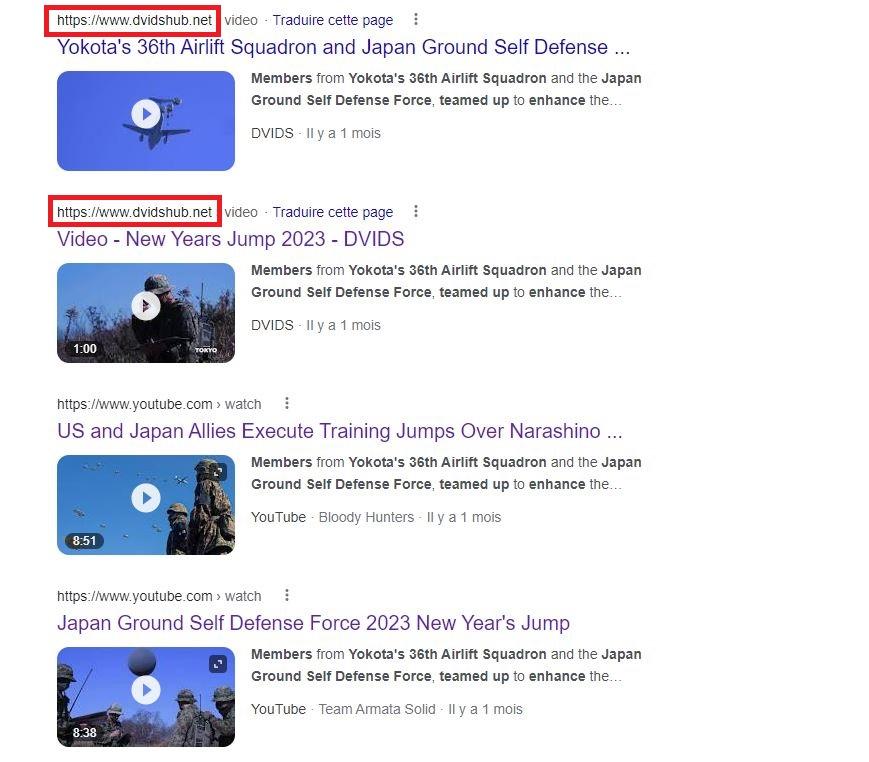Open options menu for Yokota's 36th Airlift result

[x=416, y=20]
